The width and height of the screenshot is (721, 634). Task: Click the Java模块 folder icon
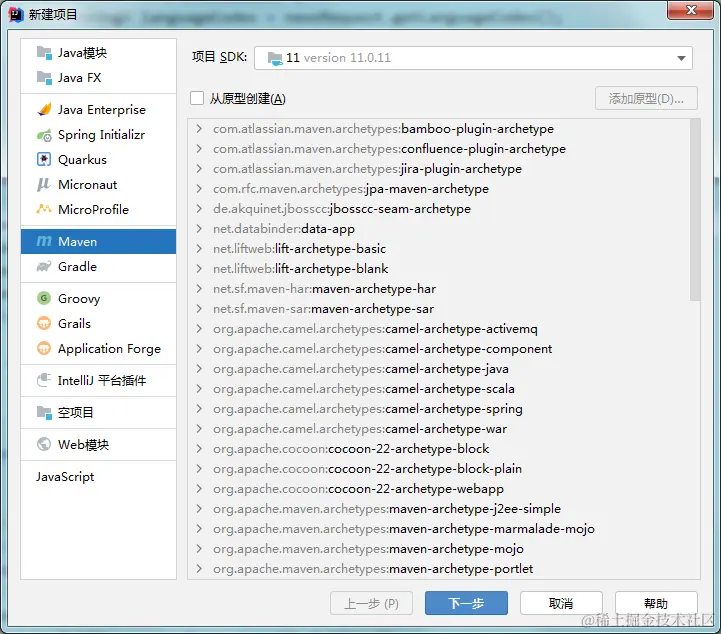click(44, 53)
